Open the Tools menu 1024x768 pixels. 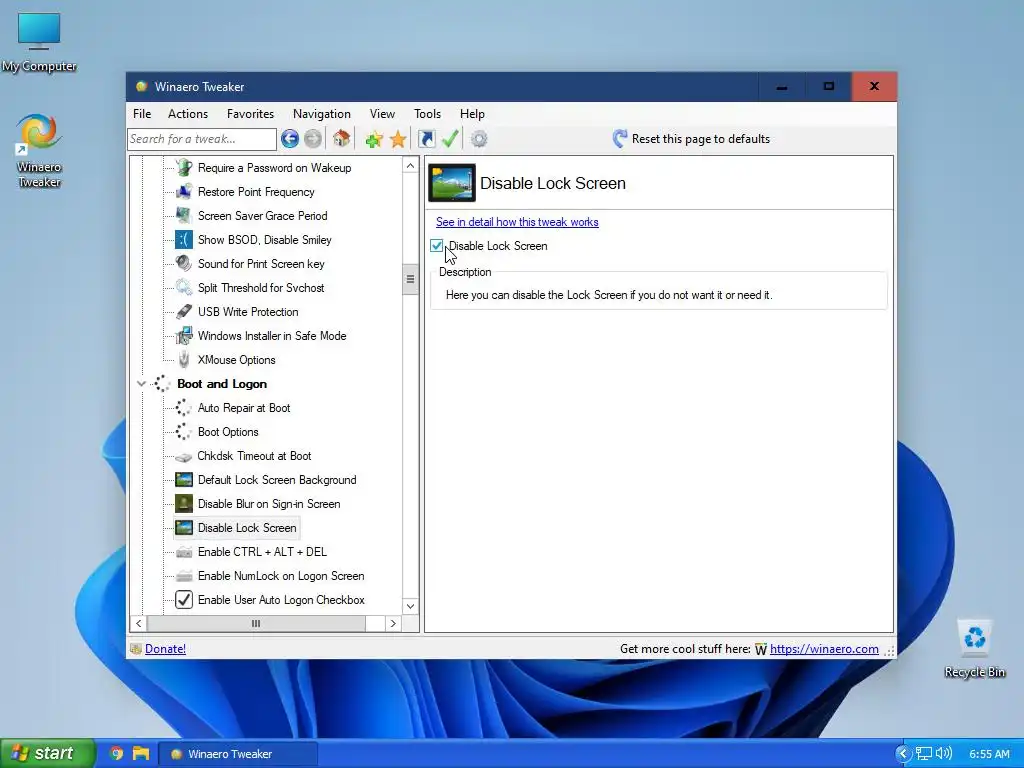point(427,114)
